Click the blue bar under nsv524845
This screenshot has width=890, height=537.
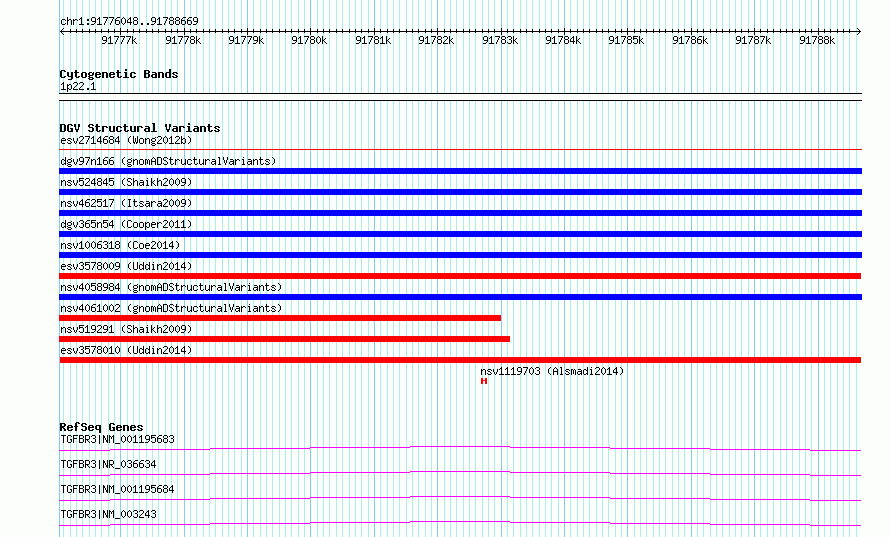(460, 192)
